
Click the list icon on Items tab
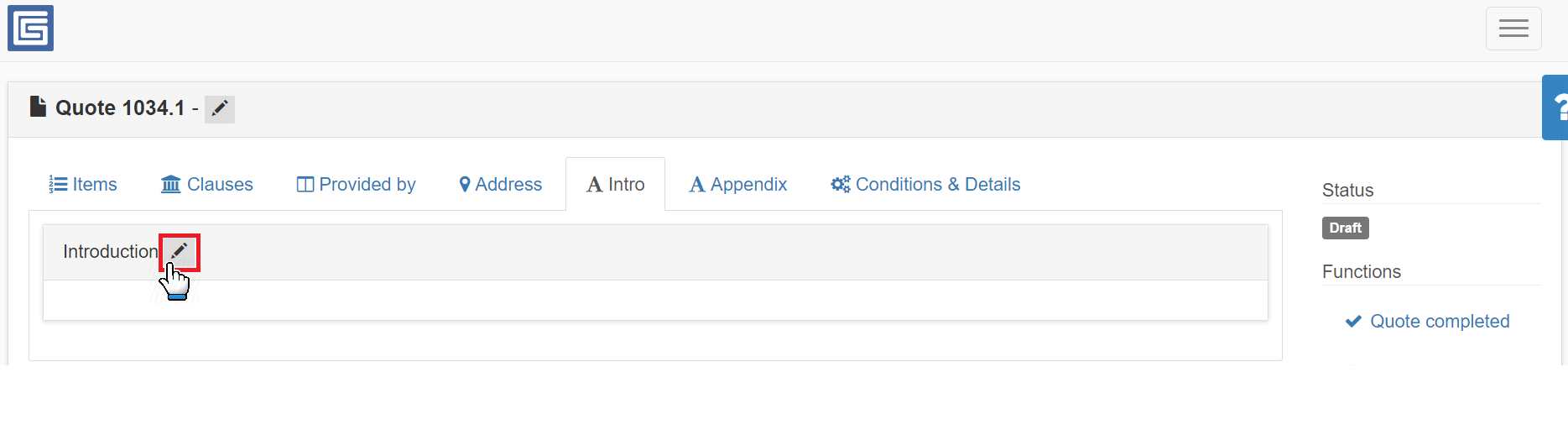point(58,184)
